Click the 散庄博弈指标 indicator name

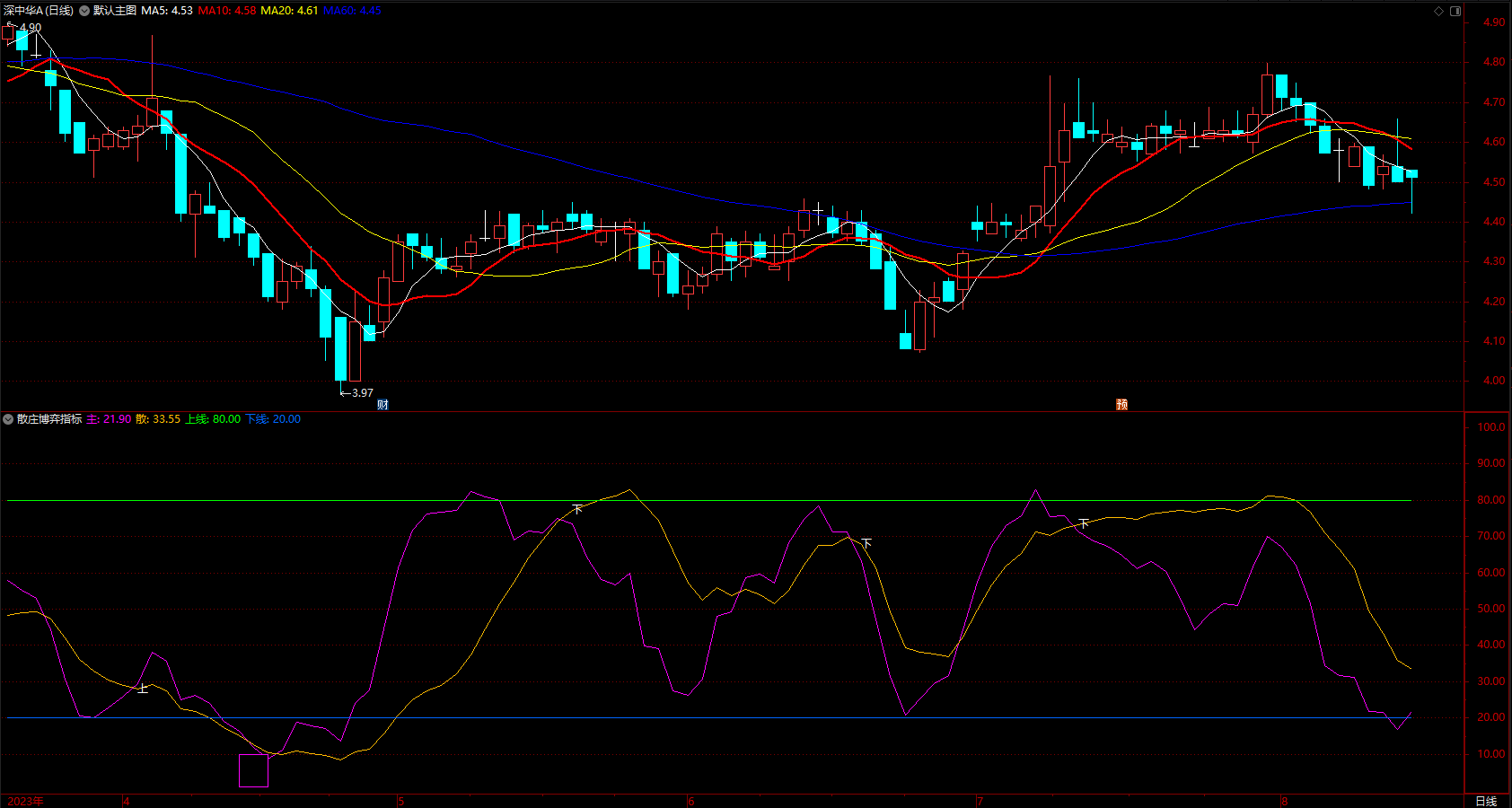point(49,419)
